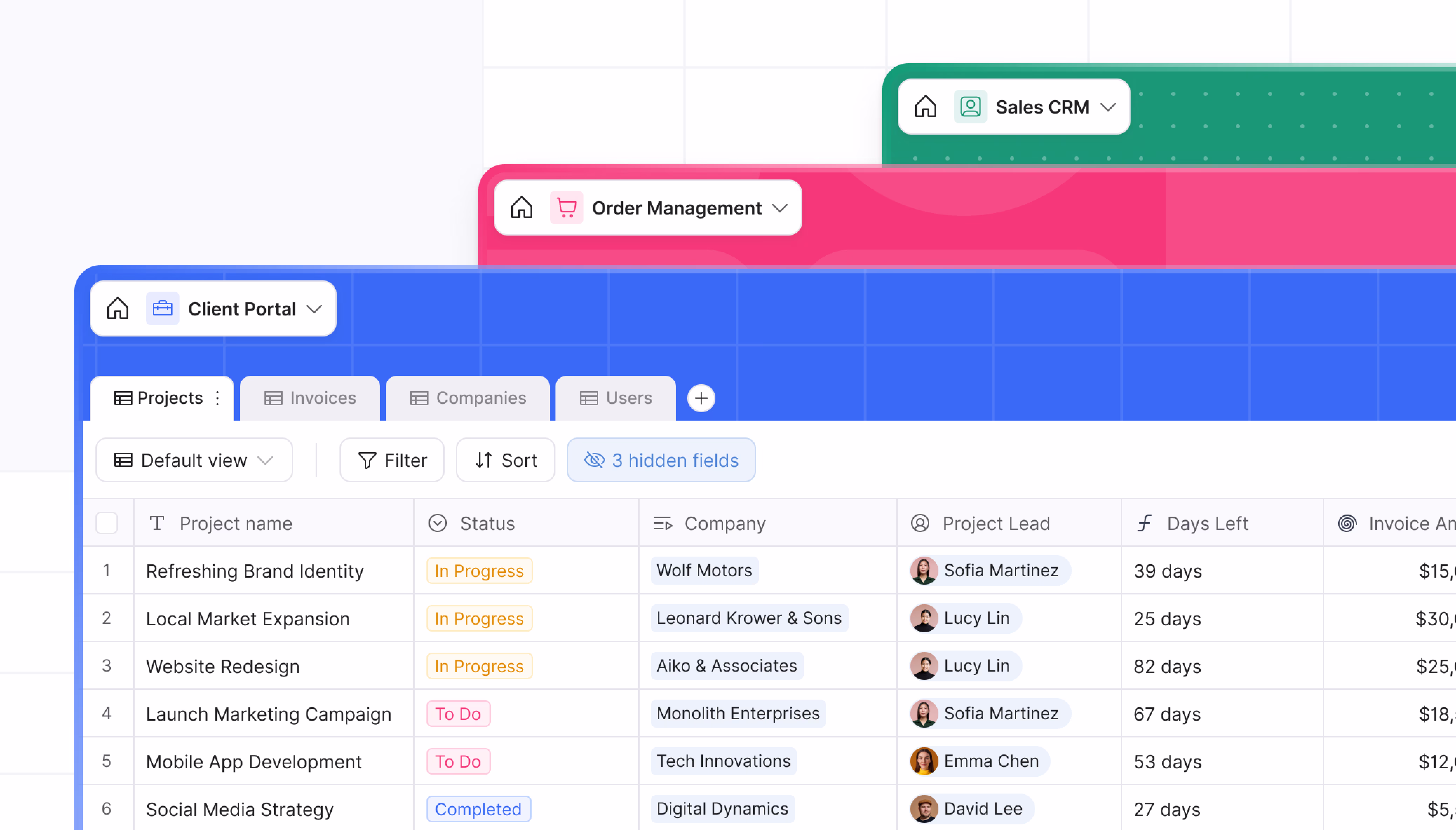The width and height of the screenshot is (1456, 830).
Task: Toggle the 3 hidden fields button
Action: (x=660, y=460)
